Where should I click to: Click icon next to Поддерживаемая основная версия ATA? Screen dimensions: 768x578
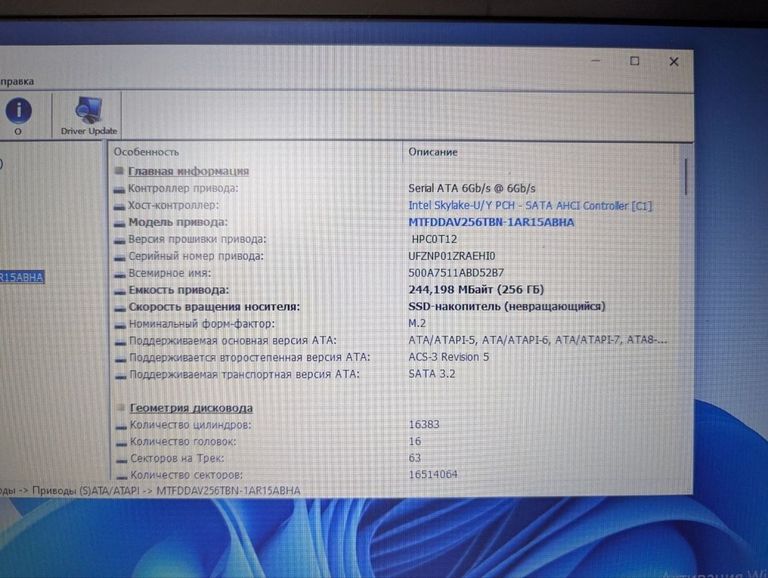point(120,342)
